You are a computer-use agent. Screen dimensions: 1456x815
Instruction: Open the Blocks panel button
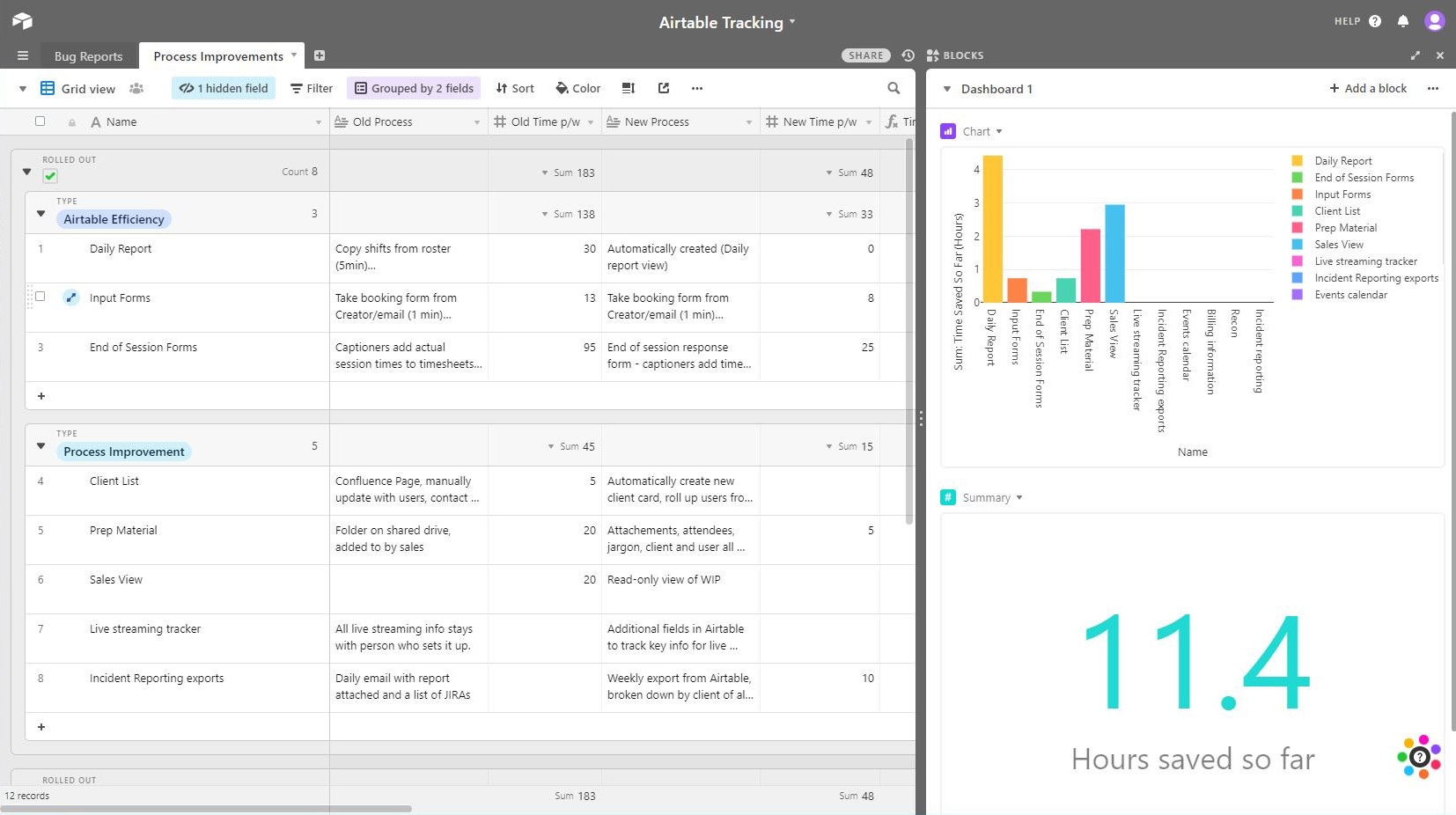pyautogui.click(x=955, y=55)
